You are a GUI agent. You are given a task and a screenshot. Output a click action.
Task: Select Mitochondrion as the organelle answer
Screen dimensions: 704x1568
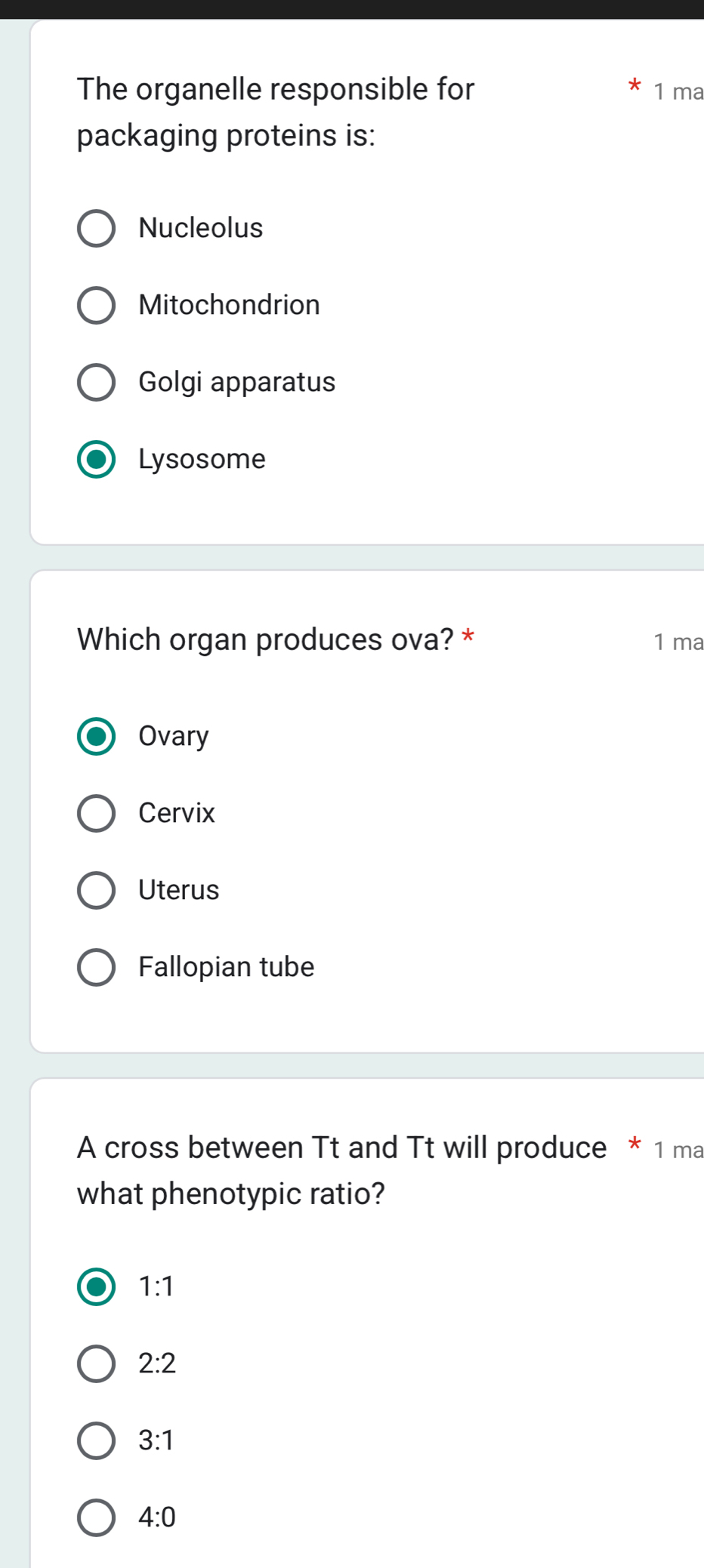coord(96,305)
